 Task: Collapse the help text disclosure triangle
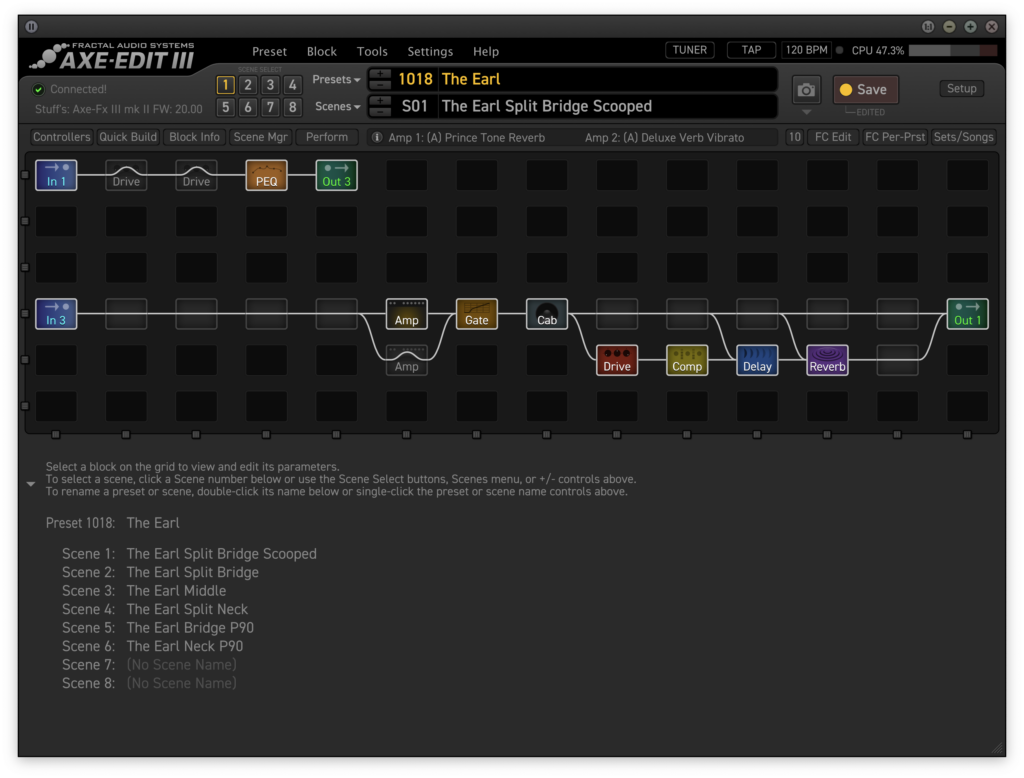point(31,484)
